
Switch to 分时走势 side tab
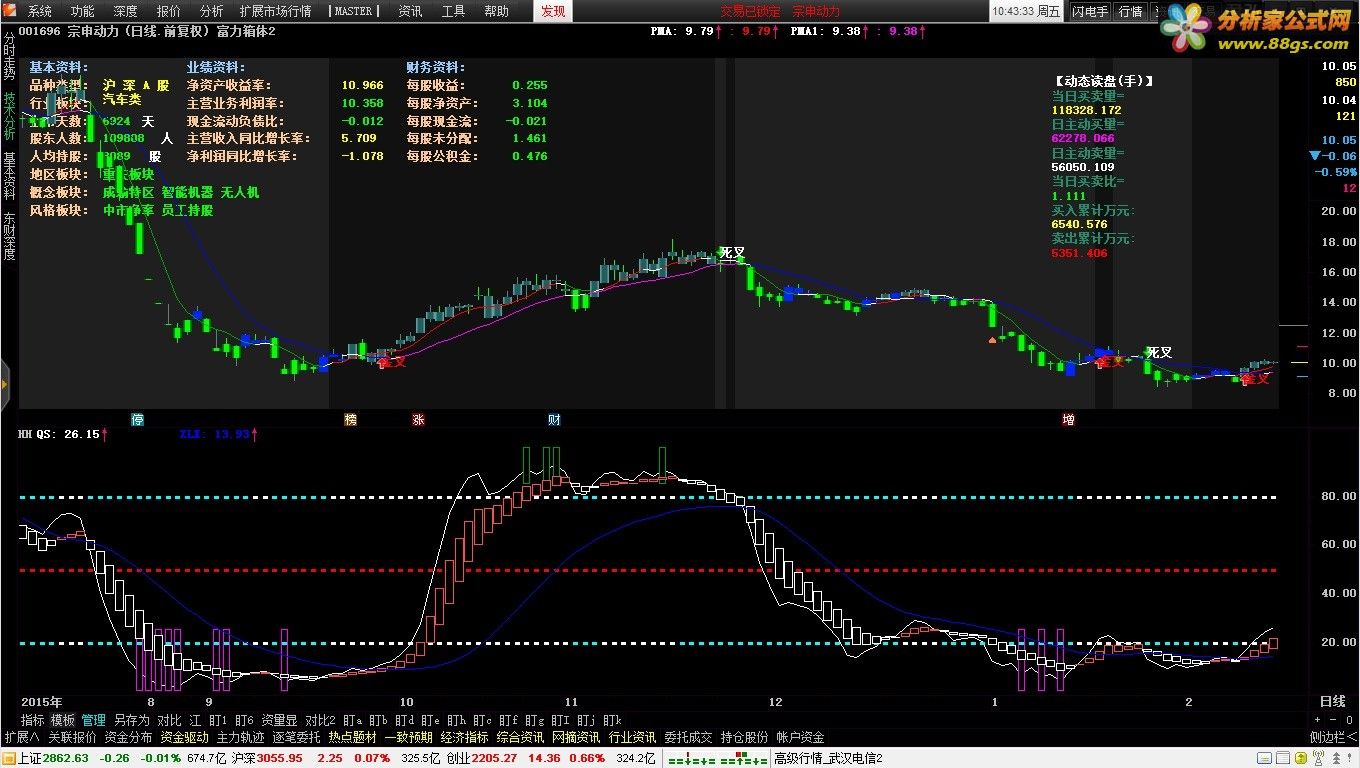pyautogui.click(x=9, y=56)
